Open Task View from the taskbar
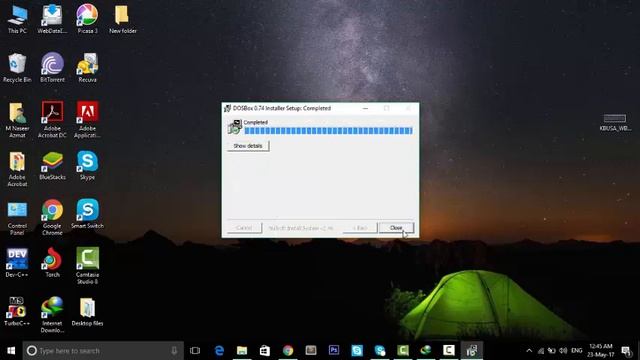 (195, 350)
